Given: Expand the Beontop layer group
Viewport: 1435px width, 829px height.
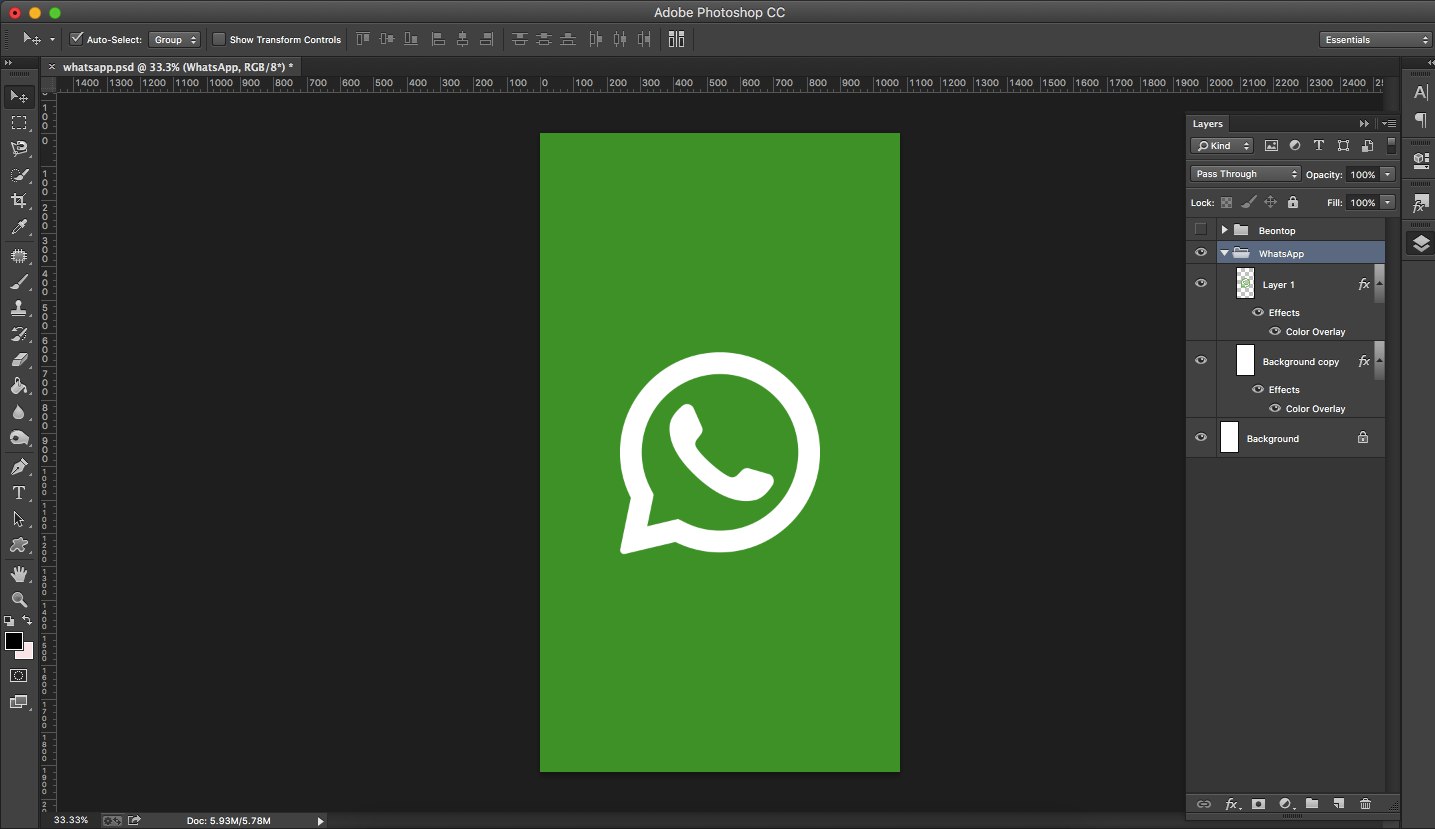Looking at the screenshot, I should 1222,229.
